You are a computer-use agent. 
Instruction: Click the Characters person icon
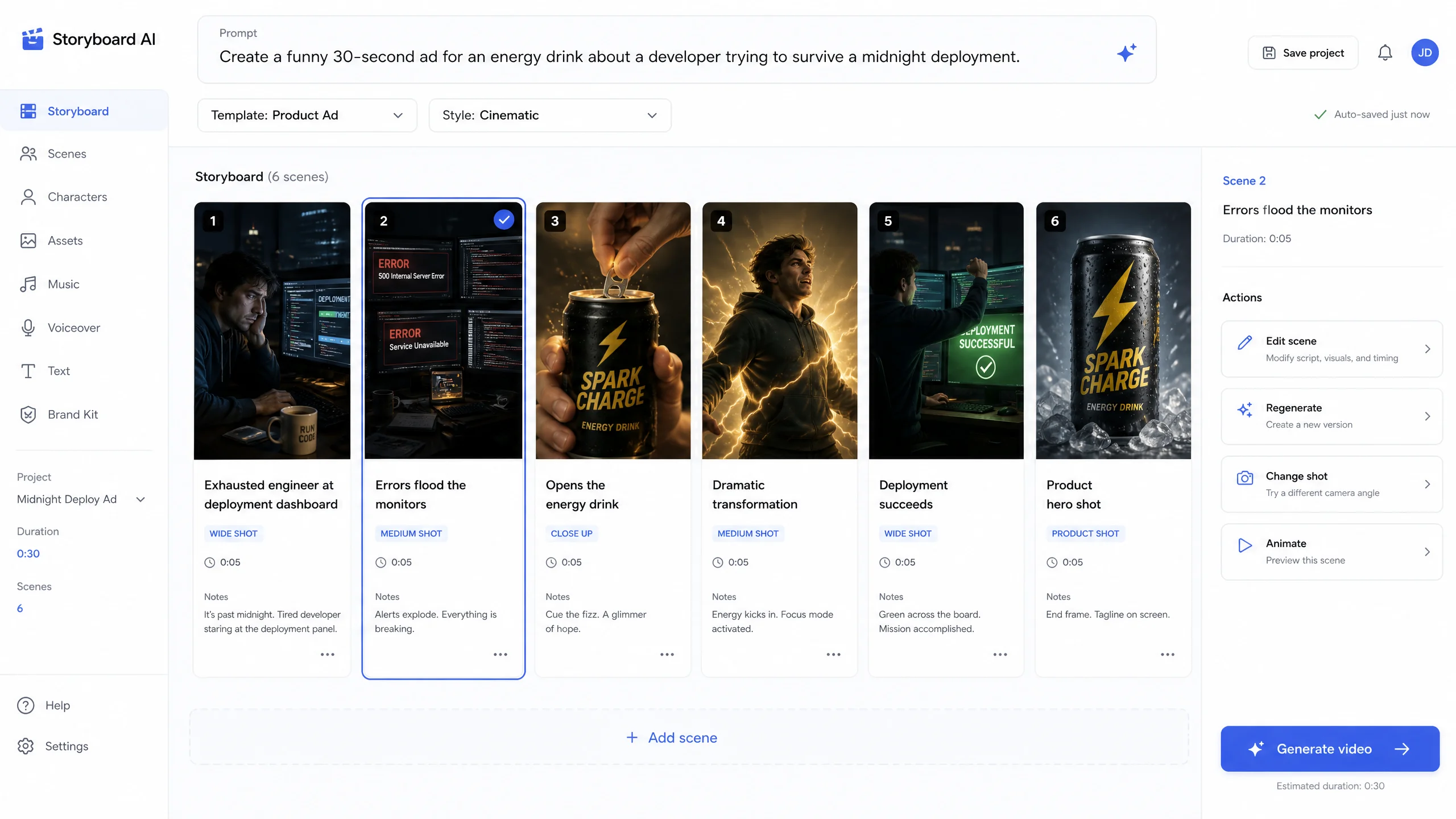click(x=28, y=197)
